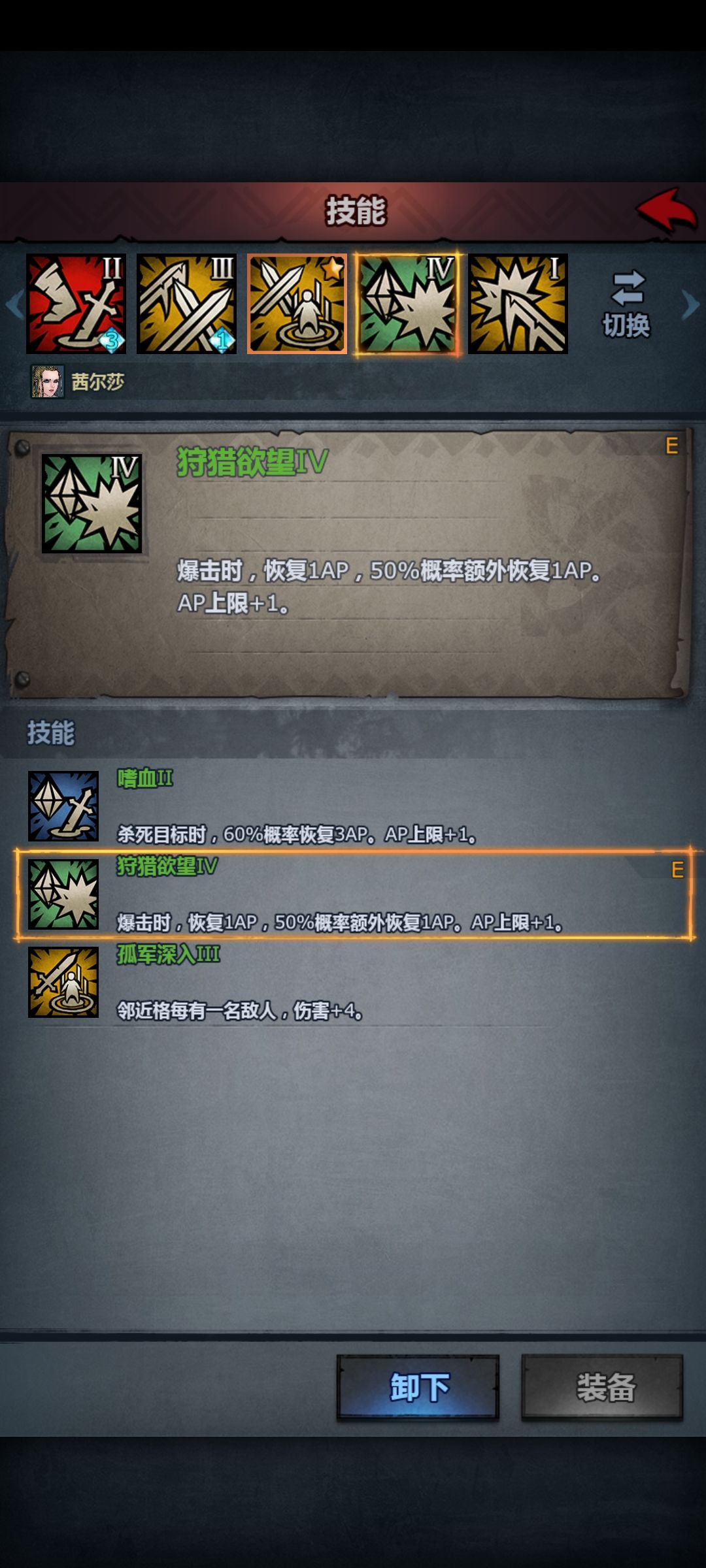Select the yellow crossed-swords level III skill slot
The width and height of the screenshot is (706, 1568).
pos(186,304)
